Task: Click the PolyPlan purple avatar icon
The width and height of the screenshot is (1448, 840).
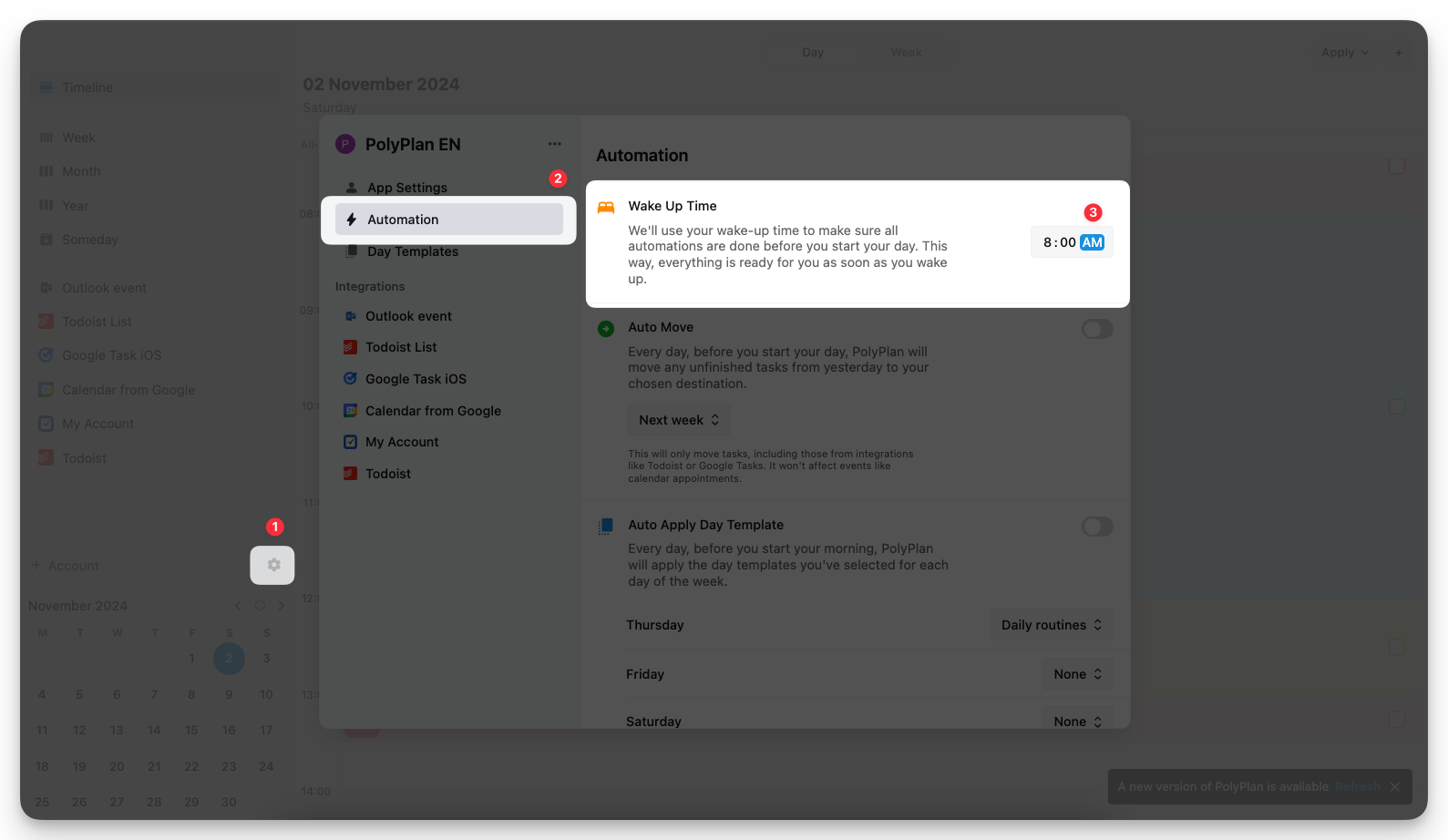Action: click(x=345, y=144)
